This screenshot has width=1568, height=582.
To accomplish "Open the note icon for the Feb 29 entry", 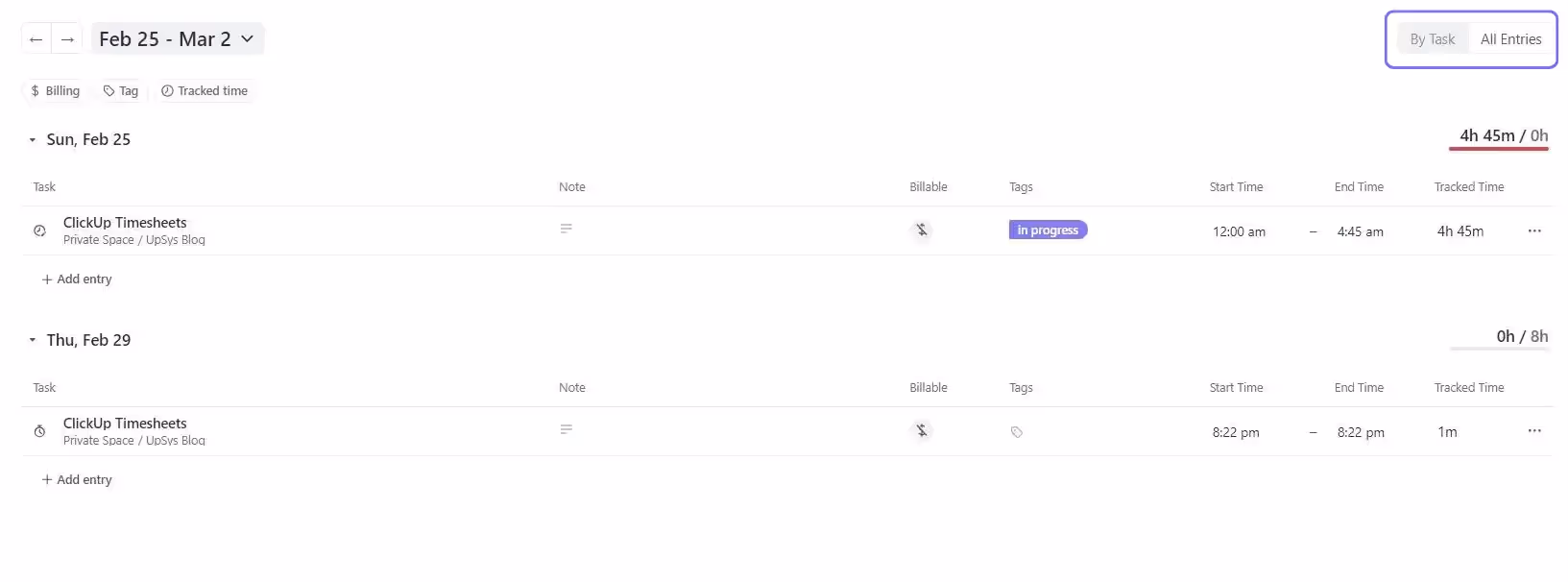I will tap(567, 429).
